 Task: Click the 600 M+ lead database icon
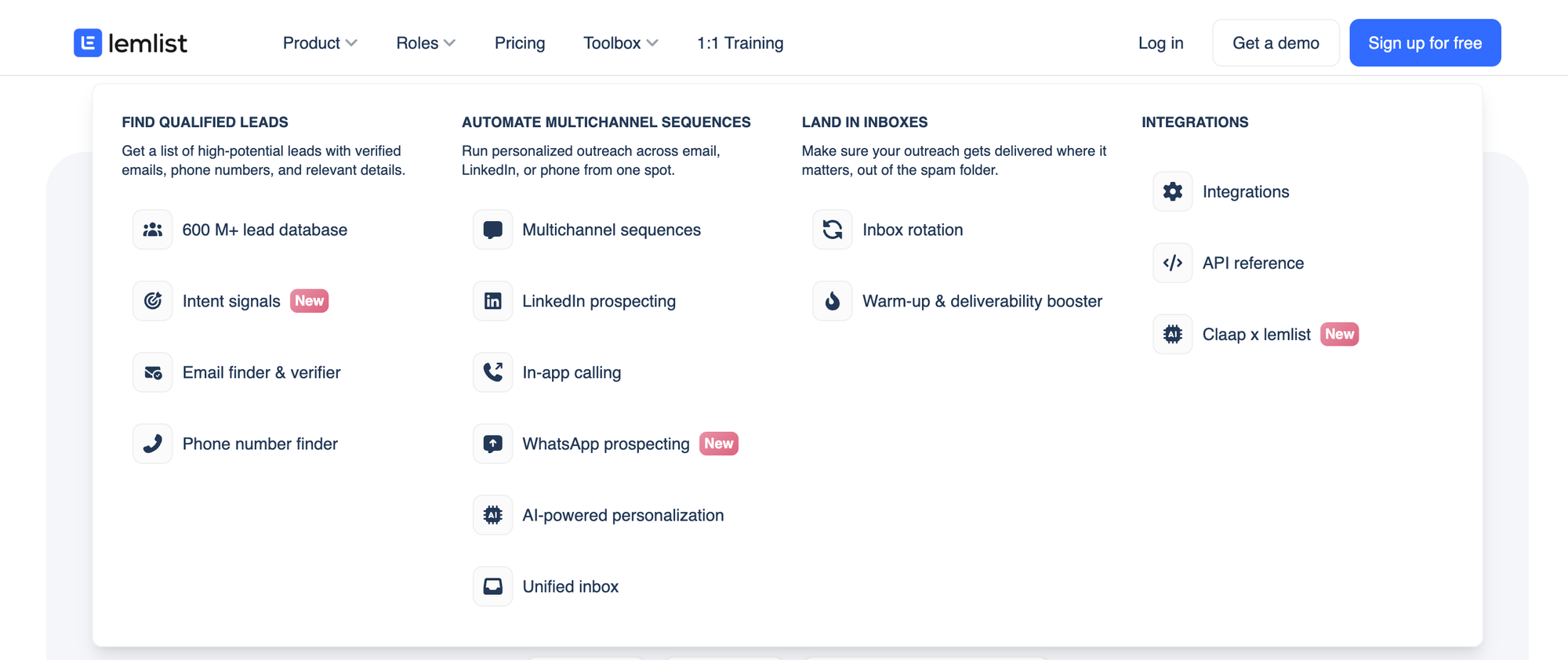(153, 230)
